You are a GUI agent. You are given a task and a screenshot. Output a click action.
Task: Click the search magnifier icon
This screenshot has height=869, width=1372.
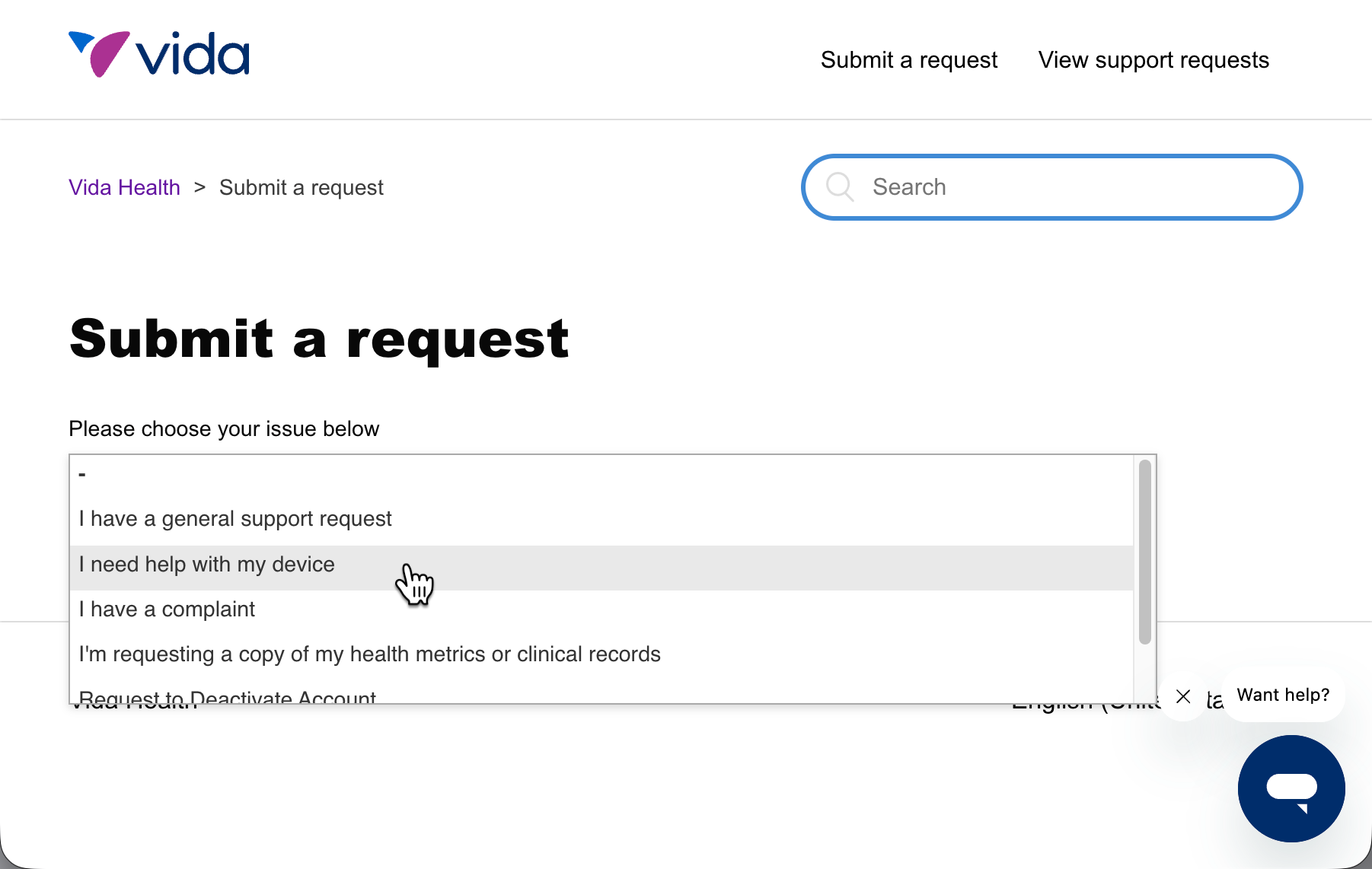[x=840, y=186]
